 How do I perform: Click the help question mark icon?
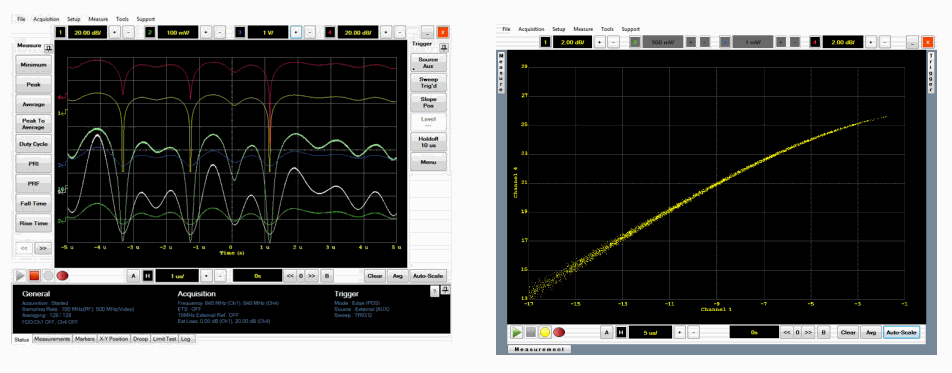(435, 292)
